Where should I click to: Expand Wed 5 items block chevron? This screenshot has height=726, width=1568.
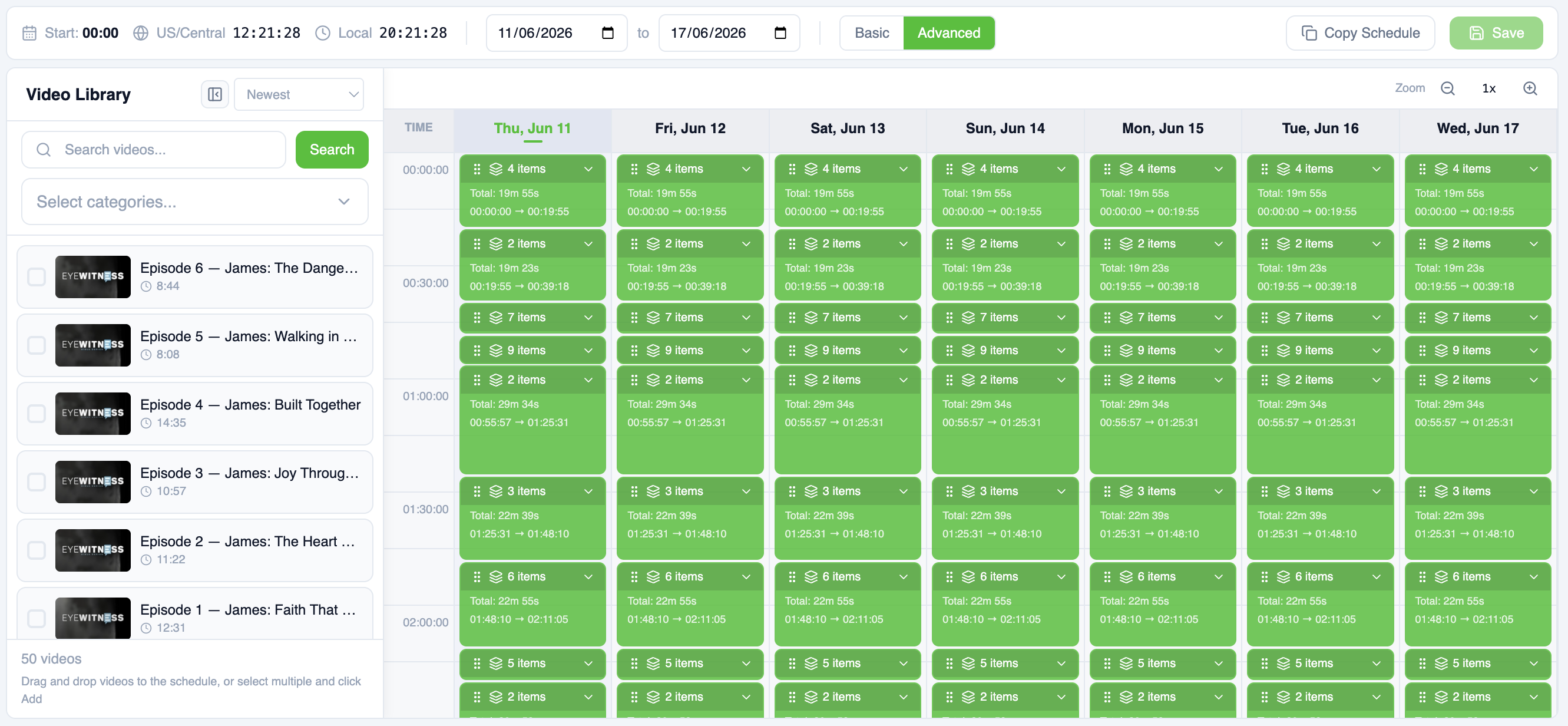1534,663
